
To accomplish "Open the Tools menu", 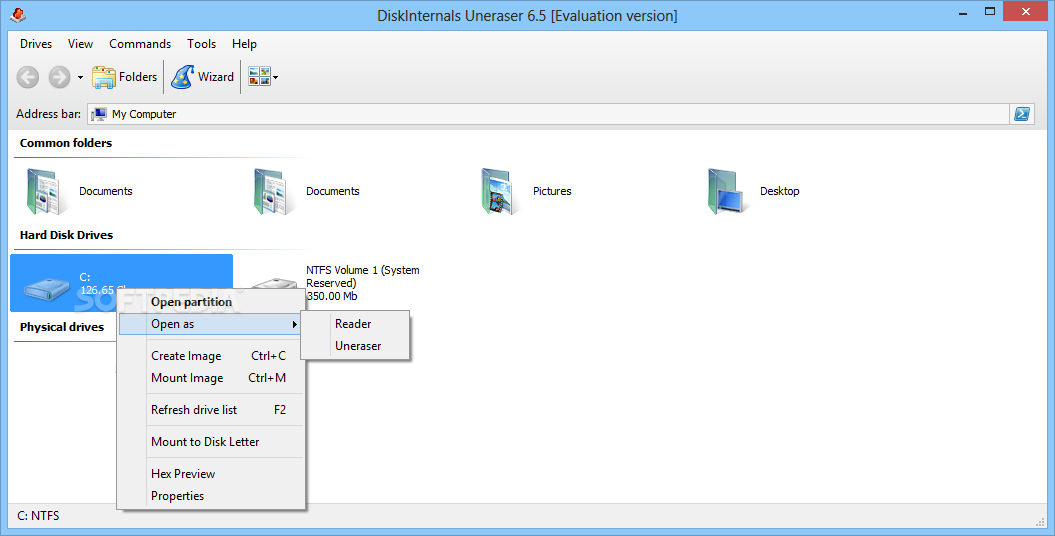I will click(x=201, y=44).
